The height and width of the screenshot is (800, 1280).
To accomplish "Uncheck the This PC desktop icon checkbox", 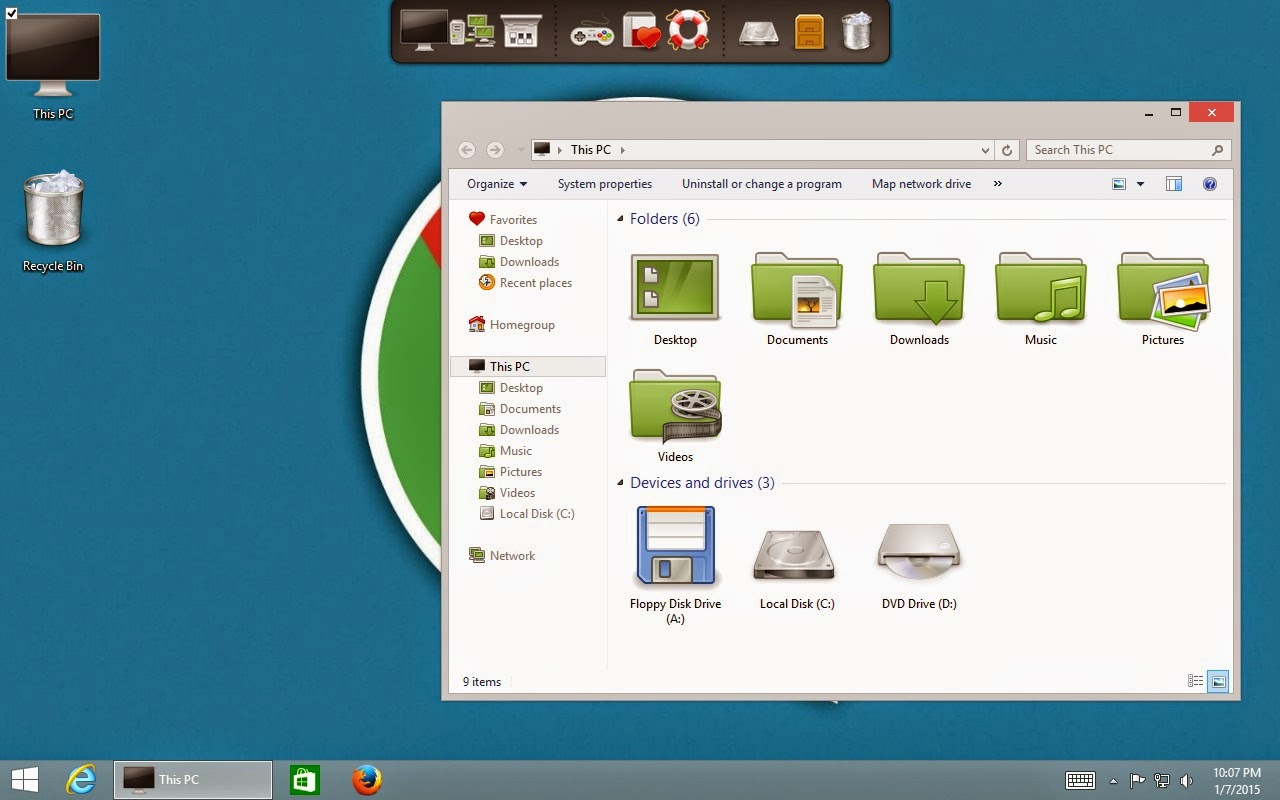I will [x=12, y=12].
